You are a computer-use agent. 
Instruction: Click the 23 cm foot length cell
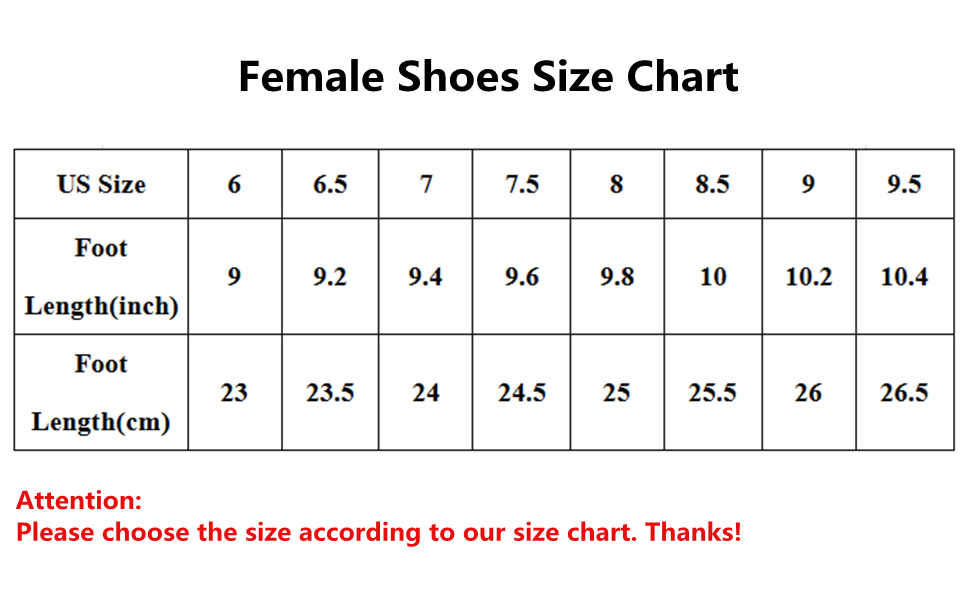click(x=235, y=393)
